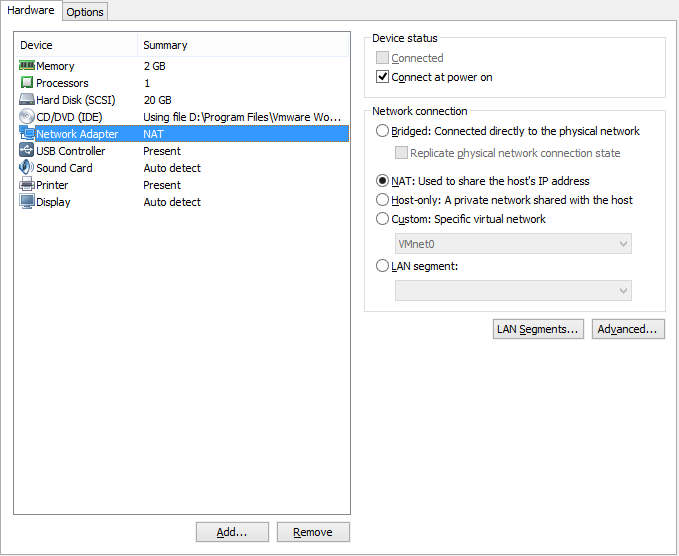Image resolution: width=679 pixels, height=556 pixels.
Task: Select the CD/DVD (IDE) disc icon
Action: tap(27, 117)
